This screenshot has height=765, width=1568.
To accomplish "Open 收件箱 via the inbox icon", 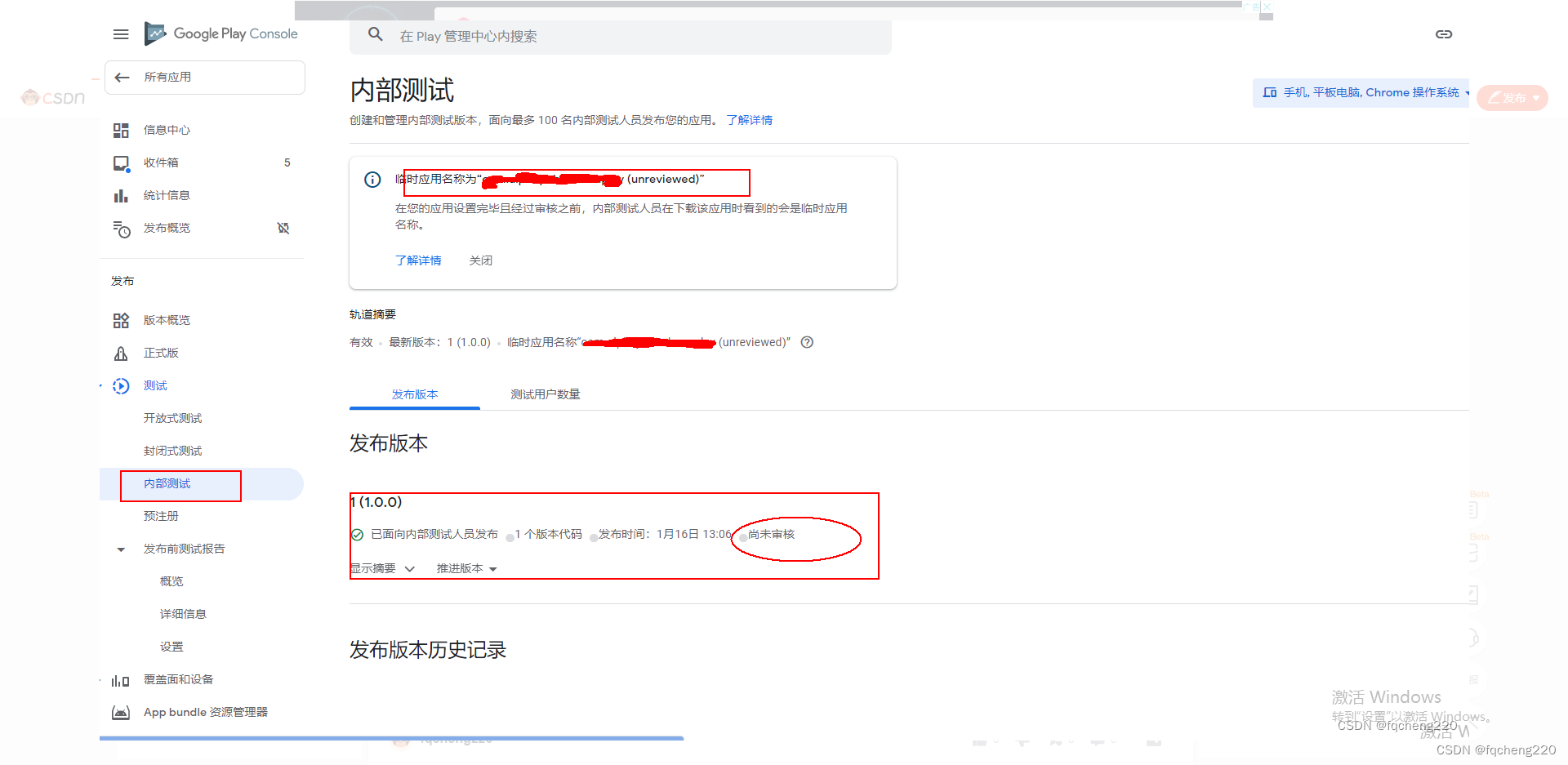I will click(x=121, y=162).
